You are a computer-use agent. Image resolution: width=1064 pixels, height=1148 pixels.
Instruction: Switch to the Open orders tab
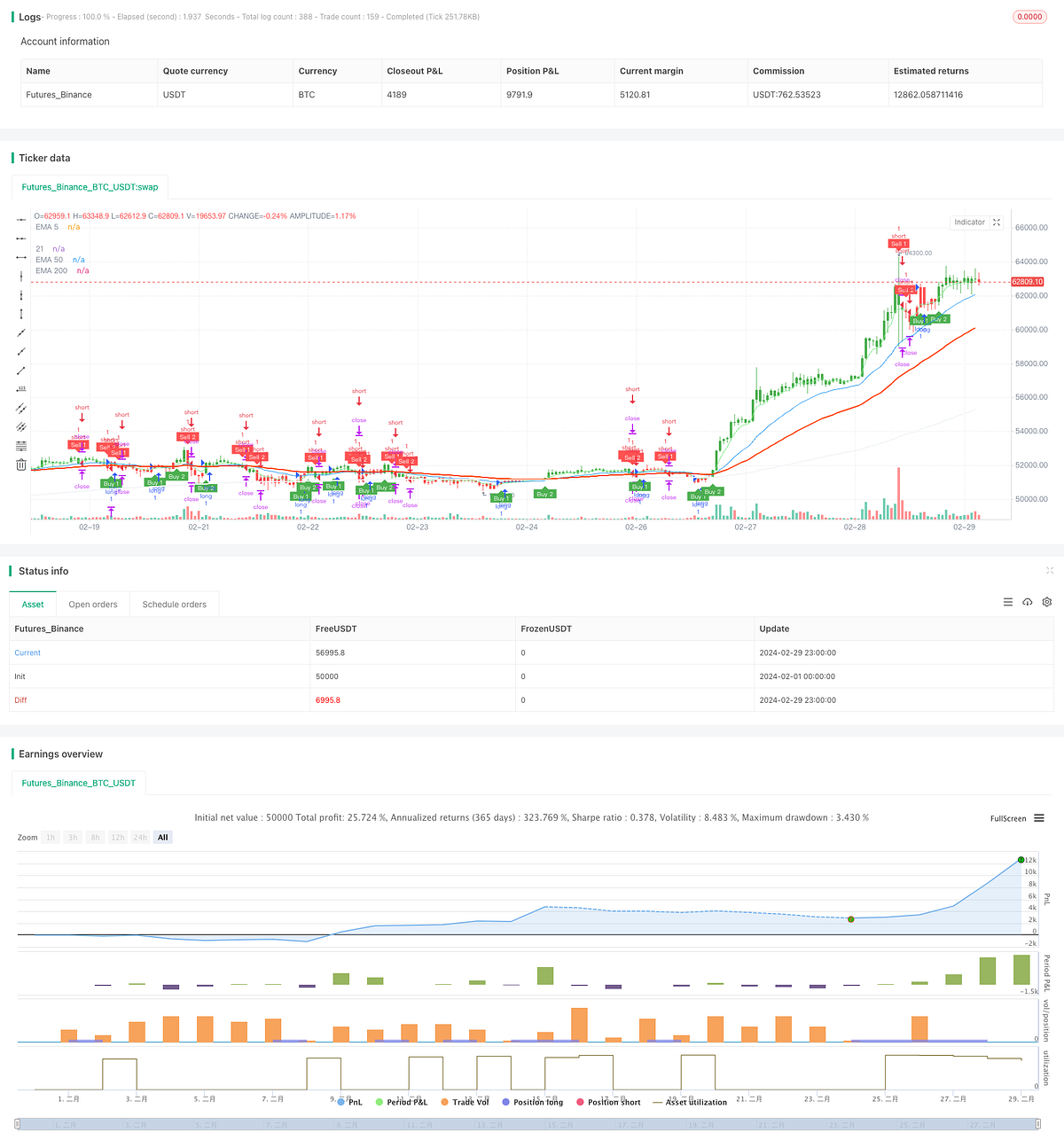pos(92,604)
